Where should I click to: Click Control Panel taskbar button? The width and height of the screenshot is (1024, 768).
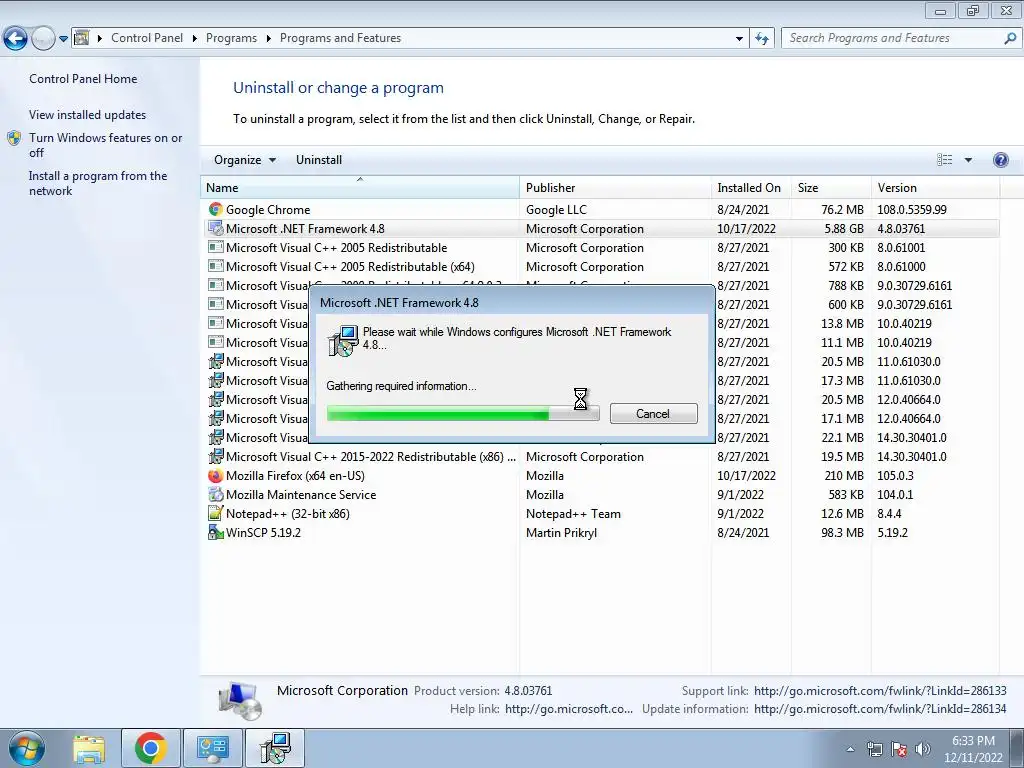213,748
